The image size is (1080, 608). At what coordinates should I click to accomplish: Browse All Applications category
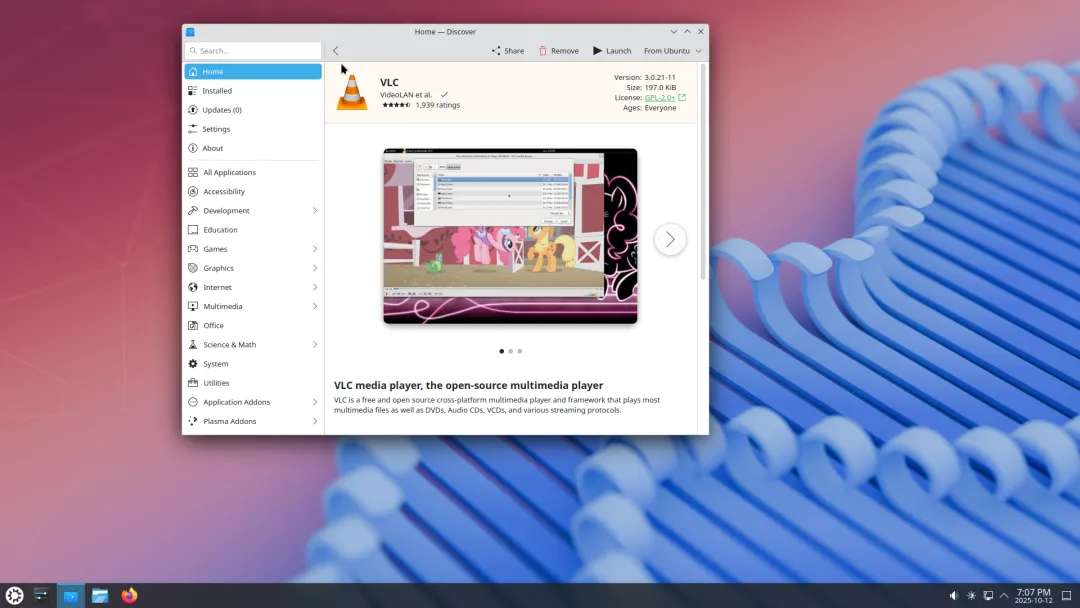click(253, 172)
